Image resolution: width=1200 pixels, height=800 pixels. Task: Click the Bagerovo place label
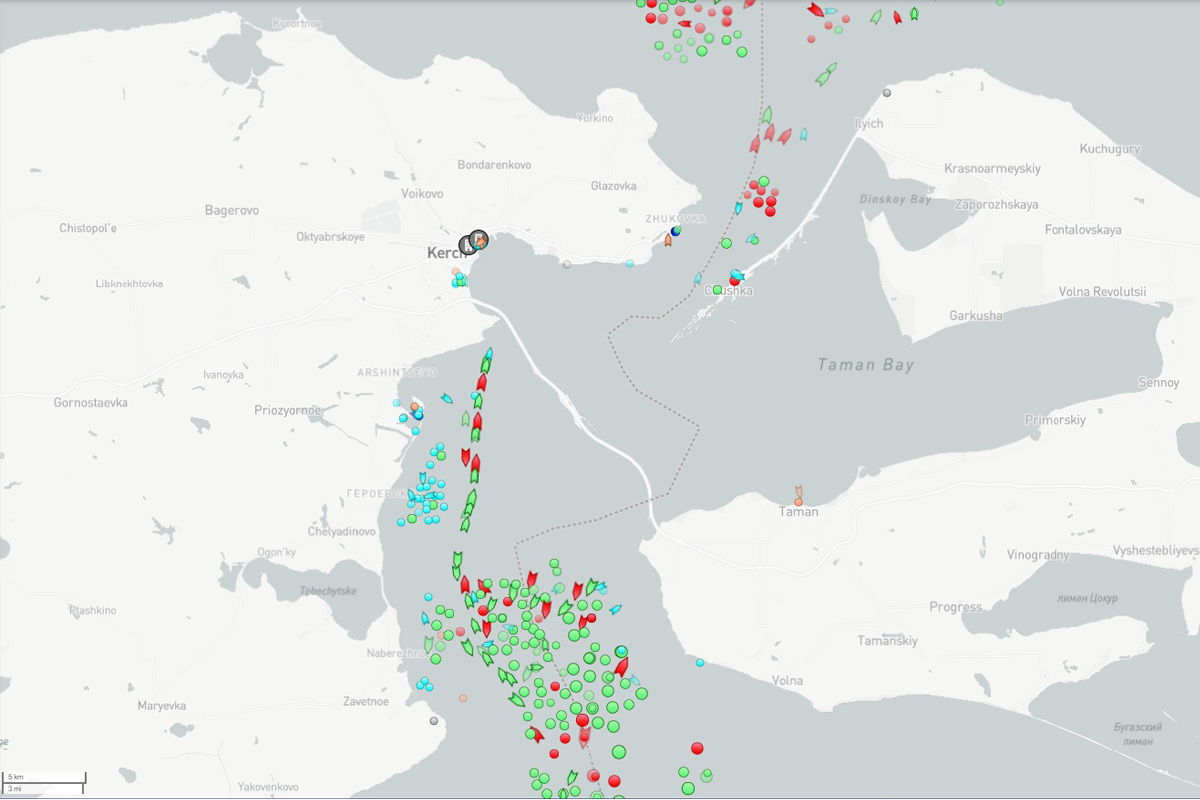pyautogui.click(x=231, y=210)
